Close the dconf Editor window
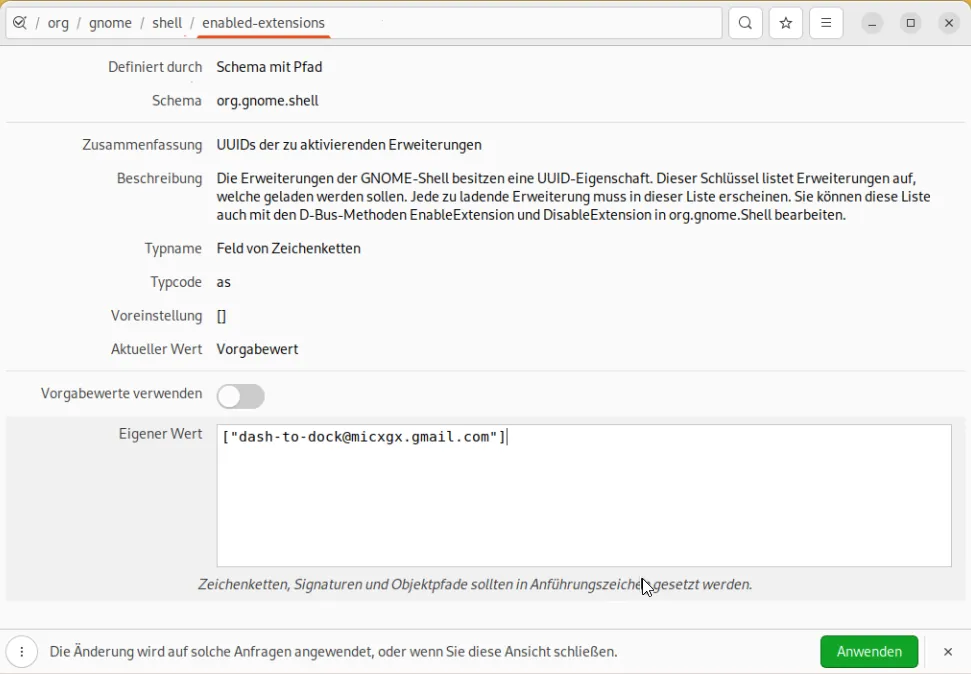The width and height of the screenshot is (971, 674). tap(949, 23)
